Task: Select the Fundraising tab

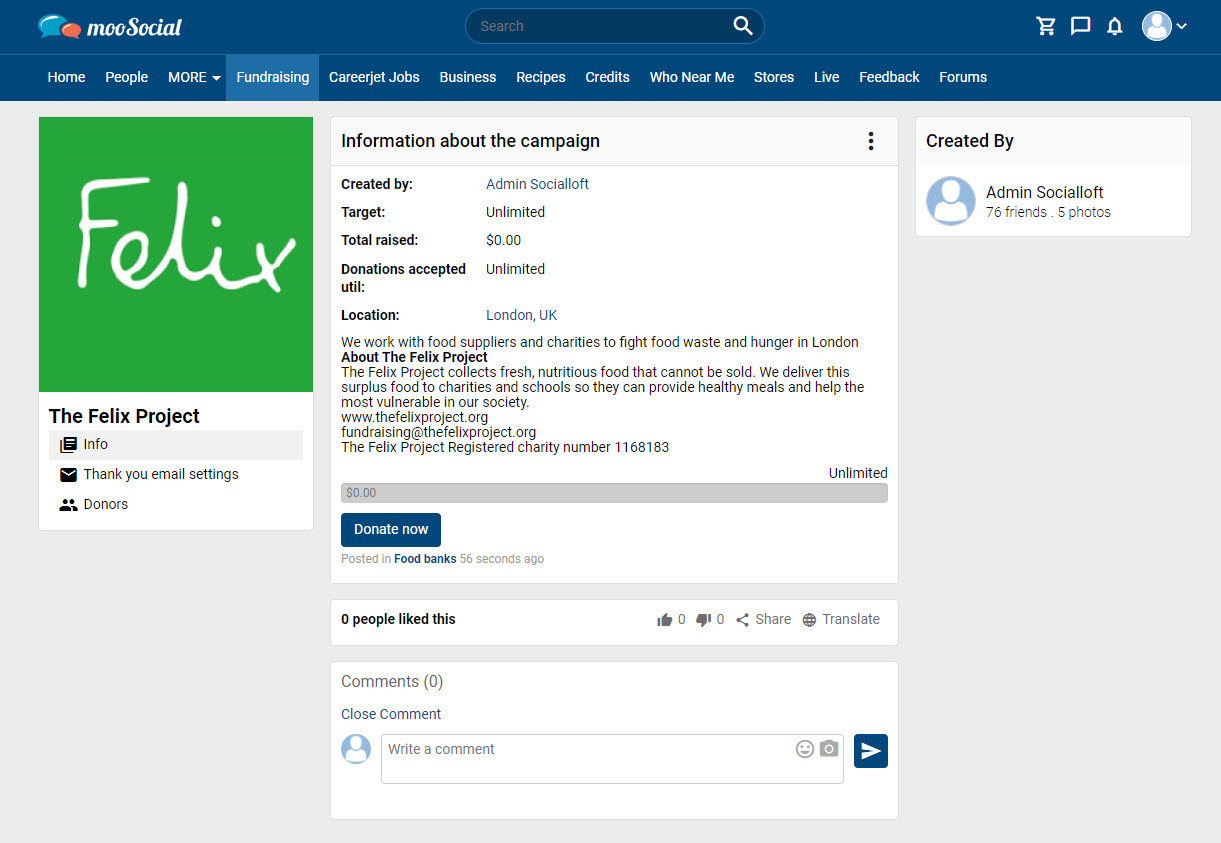Action: tap(273, 77)
